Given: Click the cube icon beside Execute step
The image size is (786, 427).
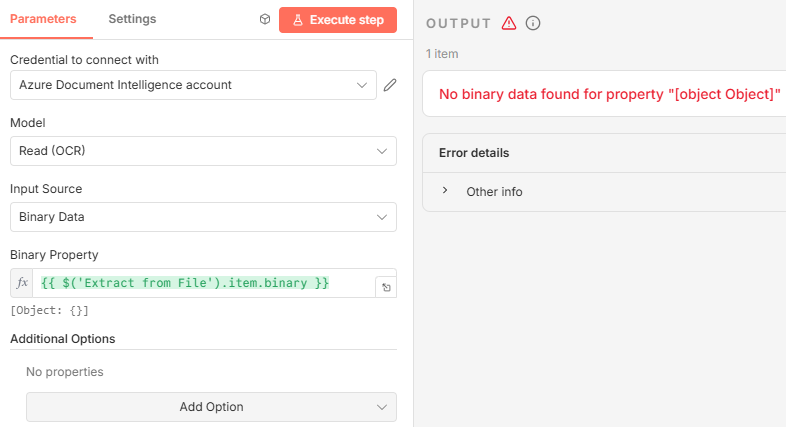Looking at the screenshot, I should (x=264, y=19).
